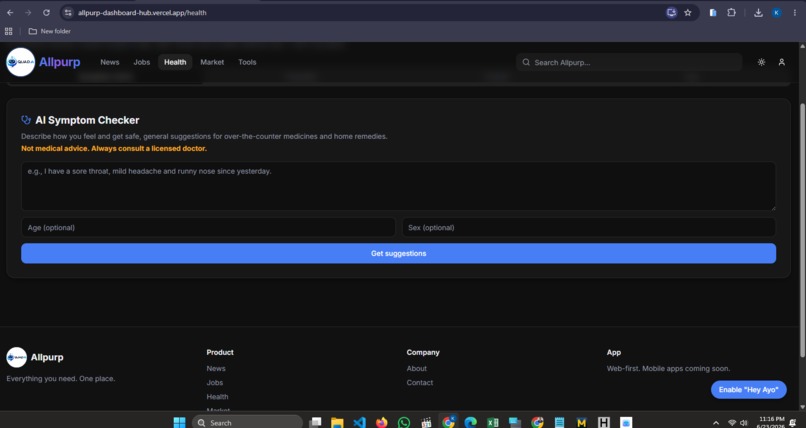Screen dimensions: 806x428
Task: Open the News navigation tab
Action: click(x=109, y=62)
